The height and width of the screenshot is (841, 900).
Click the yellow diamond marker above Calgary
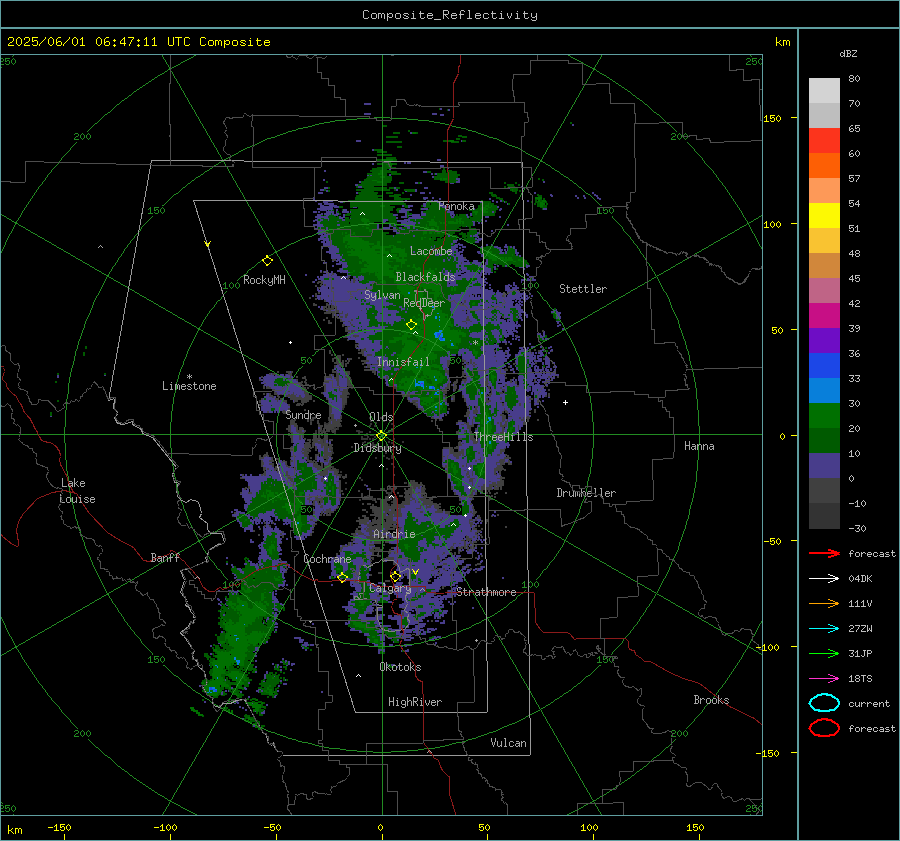click(x=395, y=576)
